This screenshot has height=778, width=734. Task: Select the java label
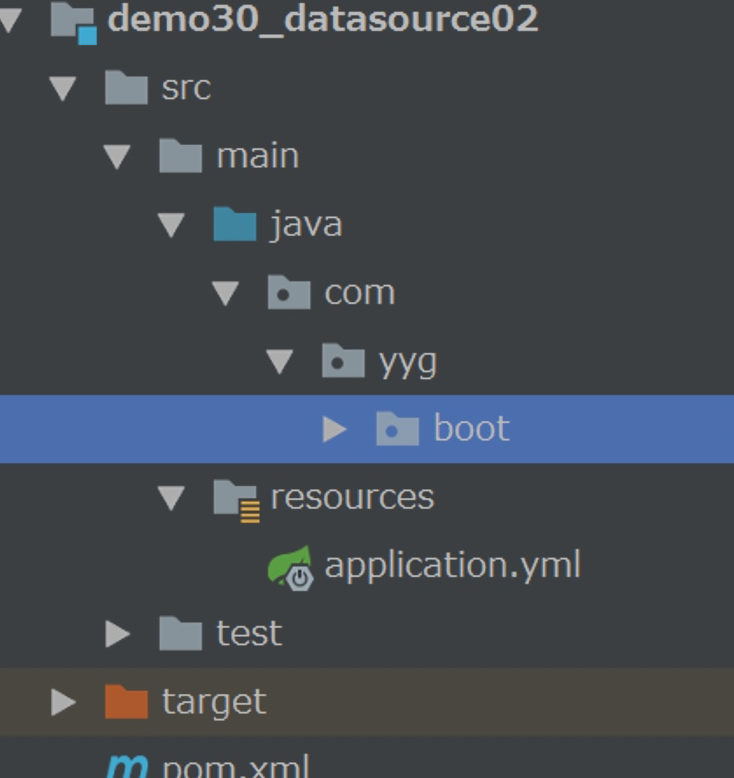coord(306,225)
